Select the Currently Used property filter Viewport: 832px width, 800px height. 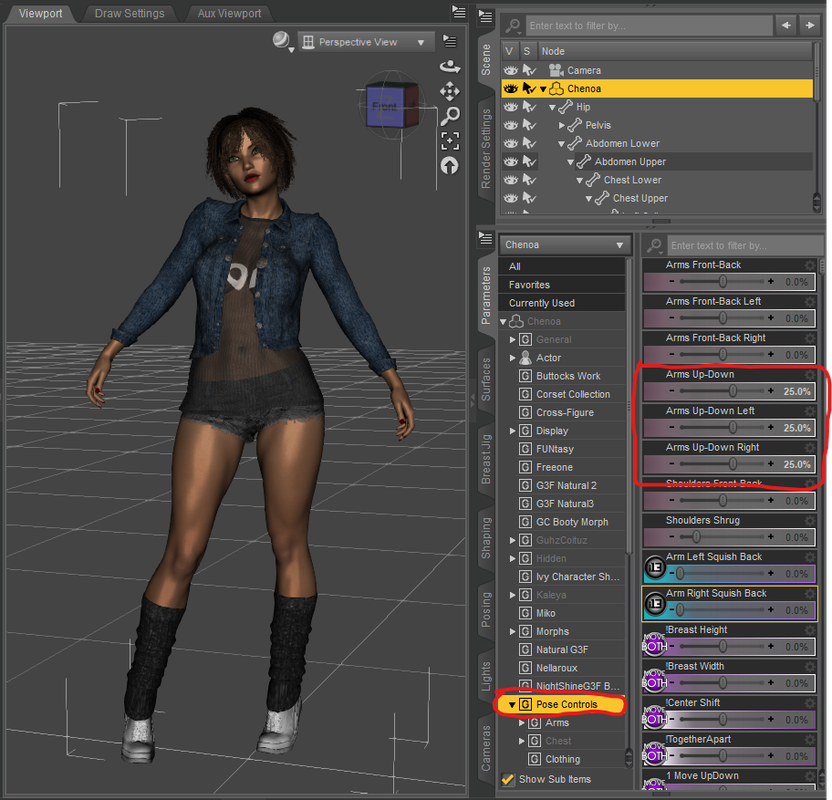[561, 303]
